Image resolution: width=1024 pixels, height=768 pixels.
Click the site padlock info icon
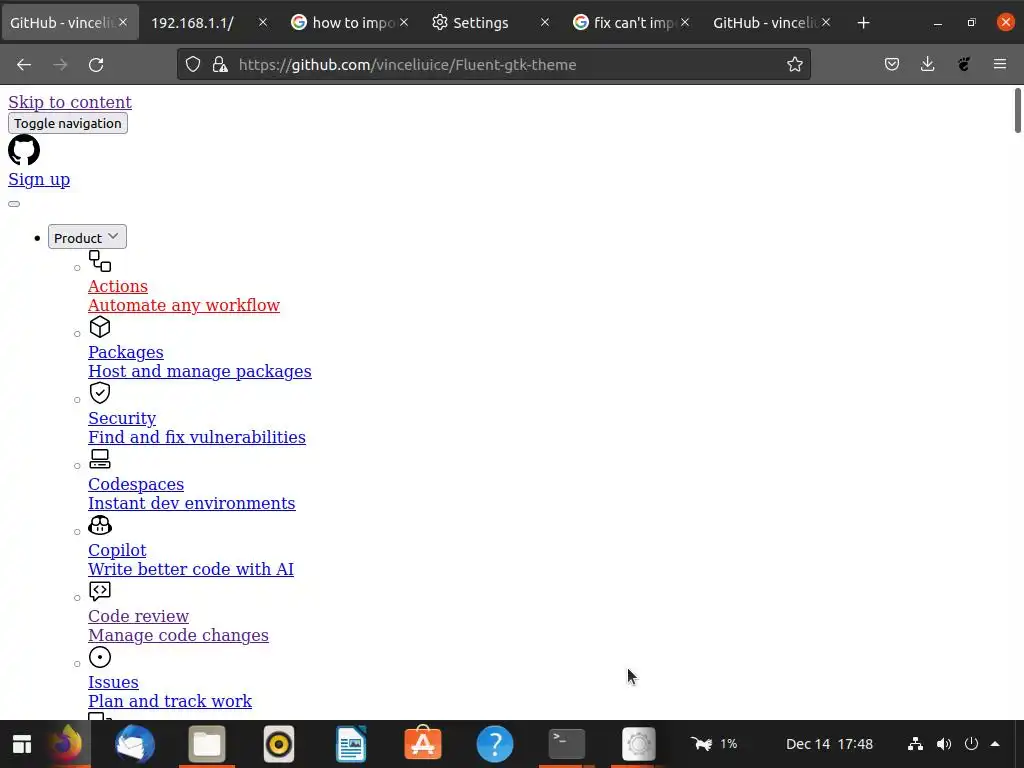pos(220,64)
